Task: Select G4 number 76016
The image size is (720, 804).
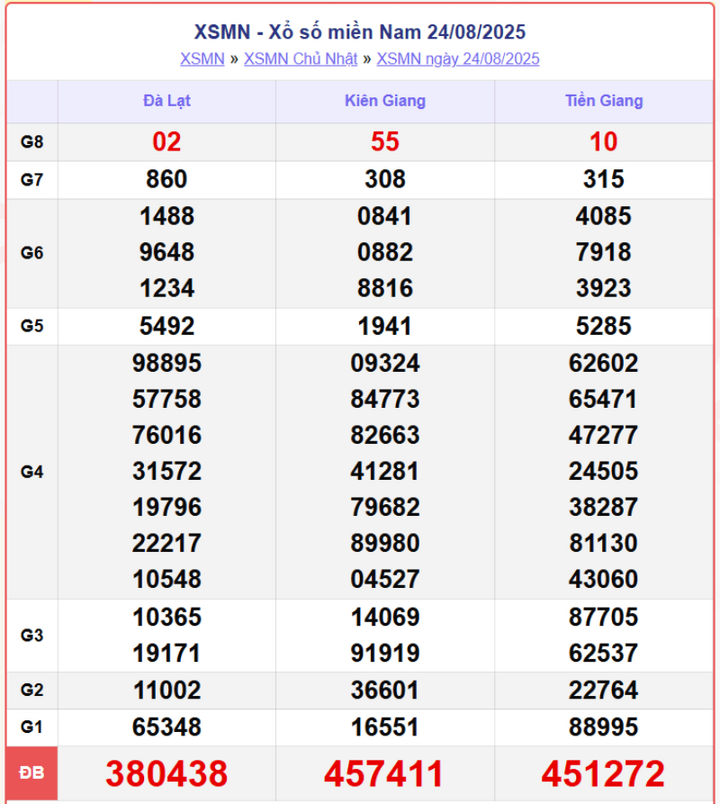Action: (x=167, y=435)
